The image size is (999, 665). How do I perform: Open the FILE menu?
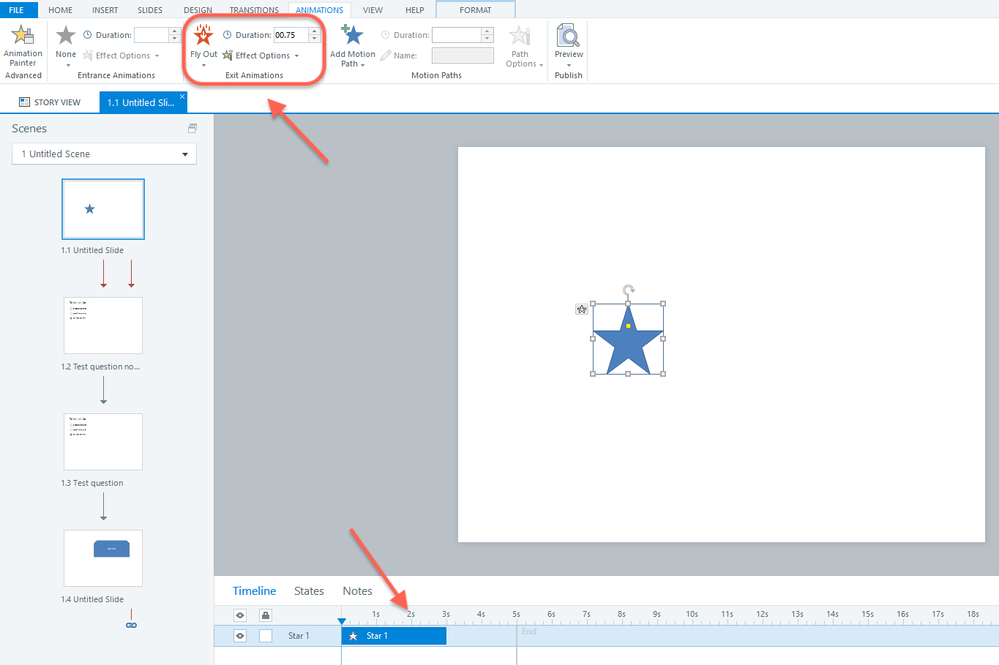pos(17,10)
